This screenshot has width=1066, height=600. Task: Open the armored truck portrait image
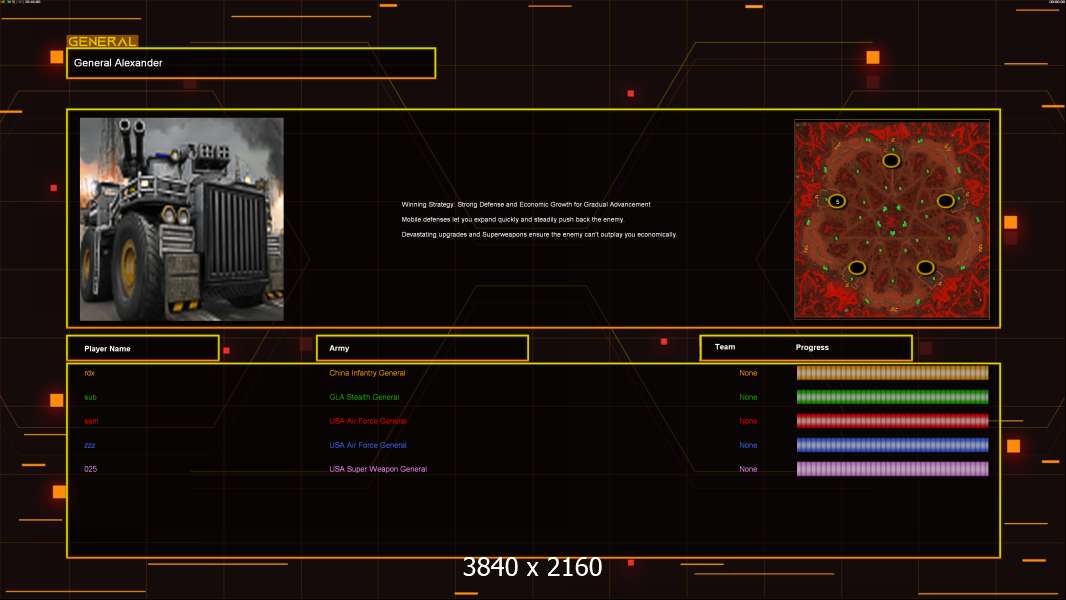[182, 219]
